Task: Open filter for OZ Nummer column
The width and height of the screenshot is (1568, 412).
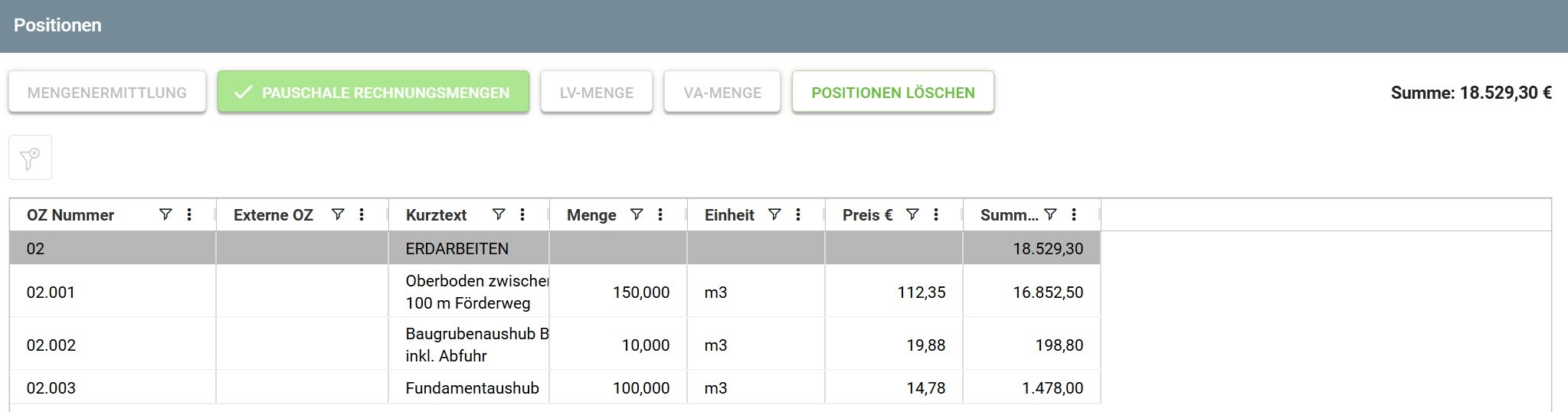Action: pyautogui.click(x=165, y=215)
